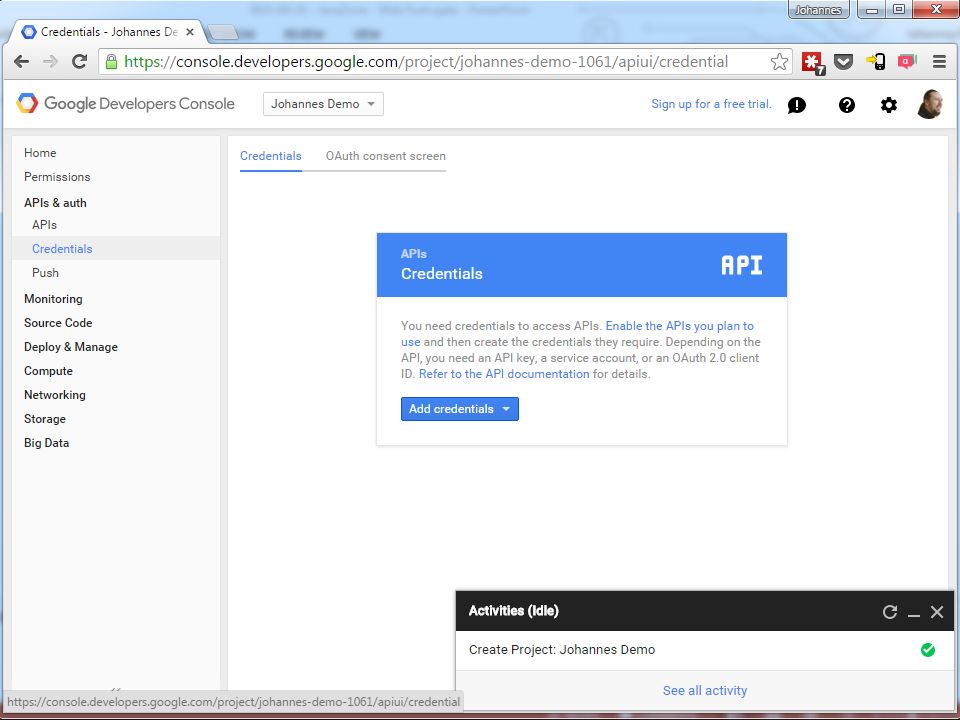The width and height of the screenshot is (960, 720).
Task: Open the help question mark icon
Action: tap(847, 105)
